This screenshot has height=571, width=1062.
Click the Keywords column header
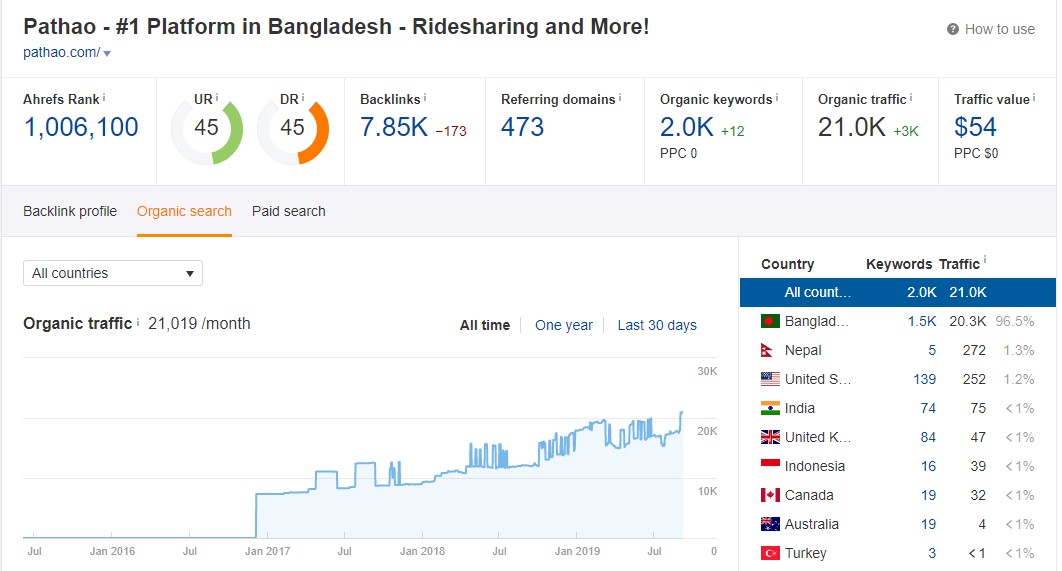899,264
